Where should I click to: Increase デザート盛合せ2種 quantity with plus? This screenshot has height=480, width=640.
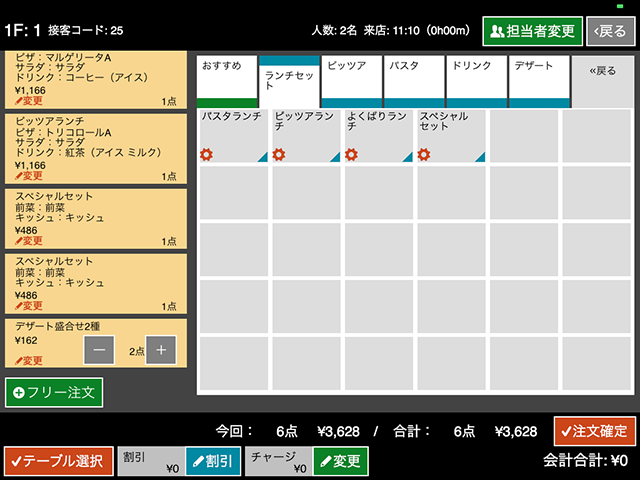click(x=161, y=350)
